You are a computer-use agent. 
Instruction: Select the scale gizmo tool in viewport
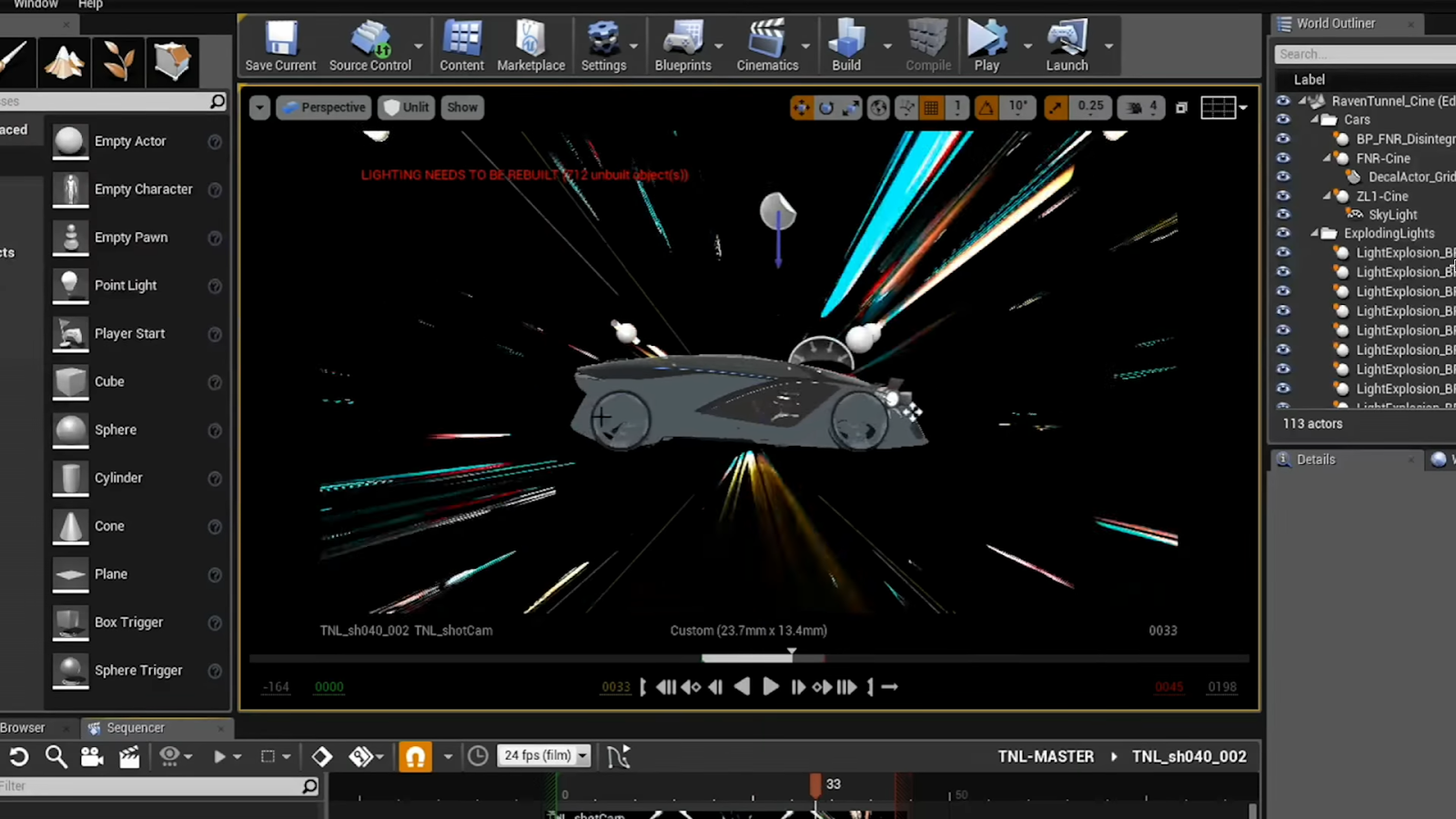pyautogui.click(x=851, y=107)
